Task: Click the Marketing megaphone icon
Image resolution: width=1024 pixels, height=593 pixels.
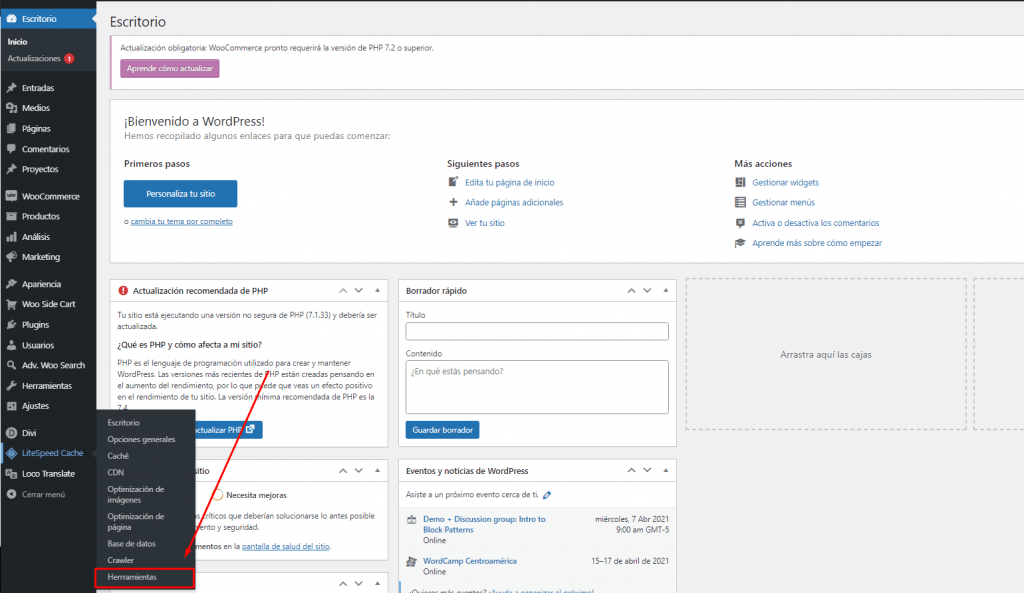Action: point(12,257)
